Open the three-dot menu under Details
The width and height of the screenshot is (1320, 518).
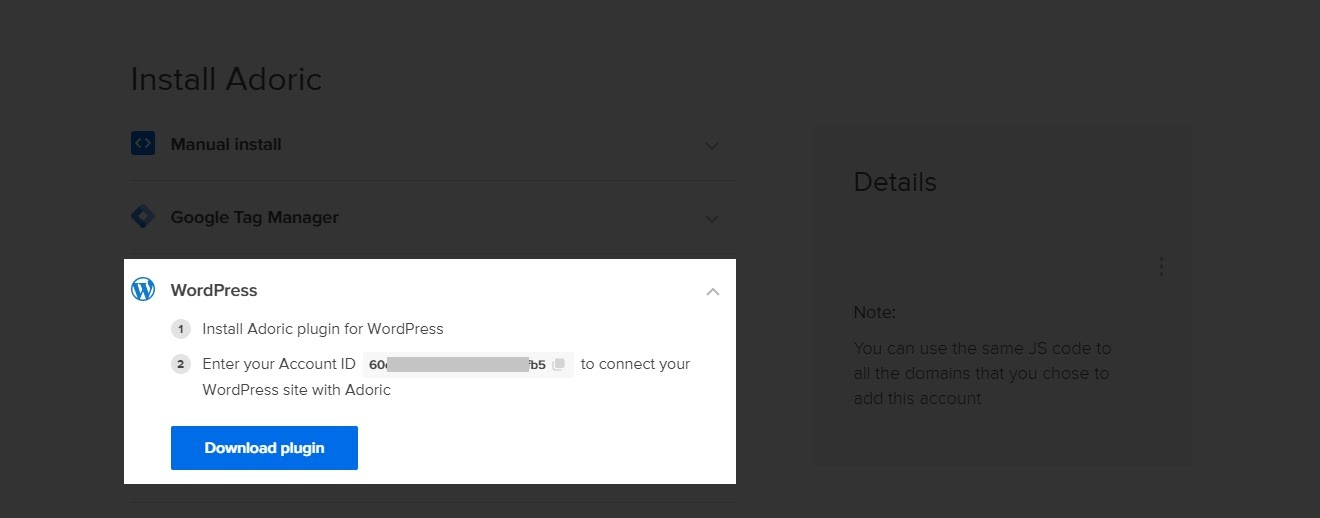point(1161,266)
